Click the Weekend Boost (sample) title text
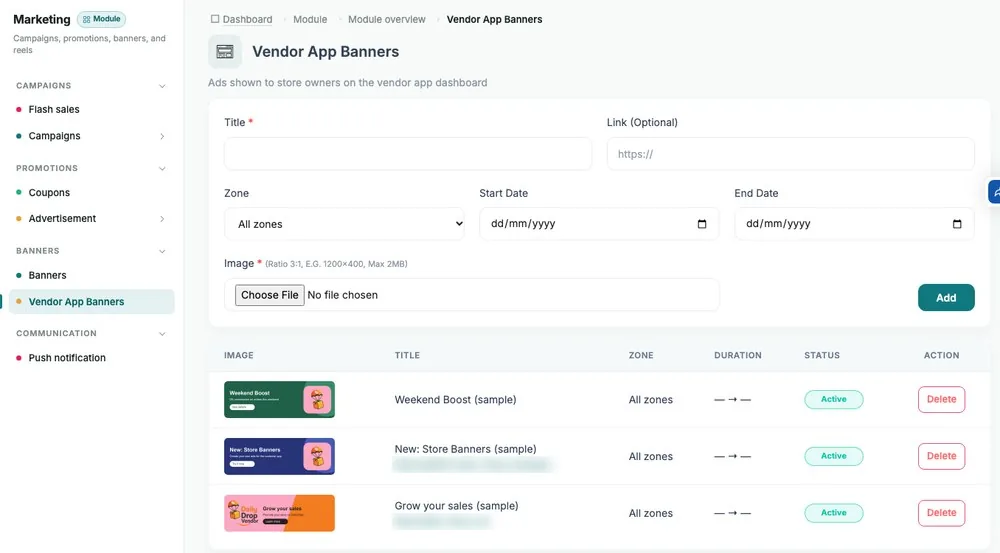The width and height of the screenshot is (1000, 553). (x=455, y=400)
